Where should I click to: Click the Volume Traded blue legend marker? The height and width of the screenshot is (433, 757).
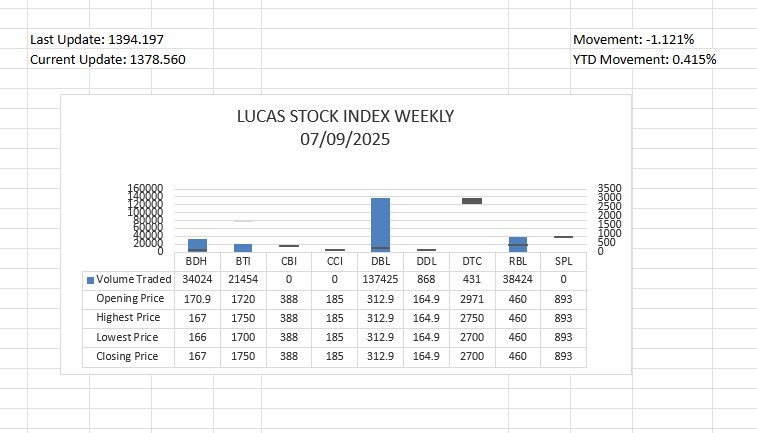pyautogui.click(x=90, y=280)
